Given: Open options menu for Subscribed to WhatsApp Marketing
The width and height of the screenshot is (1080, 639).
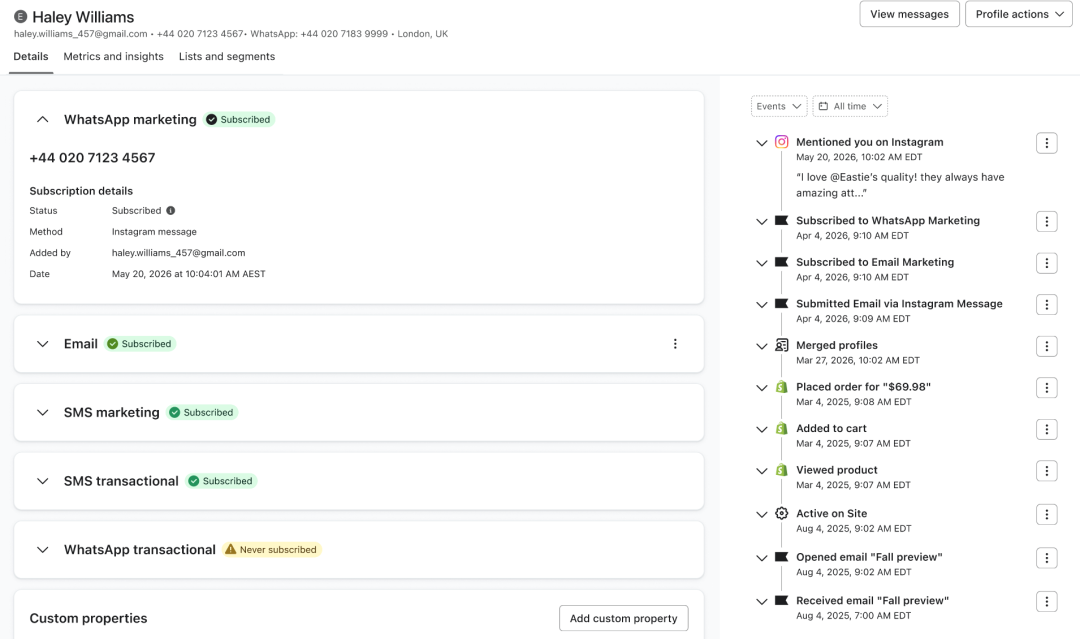Looking at the screenshot, I should coord(1046,222).
